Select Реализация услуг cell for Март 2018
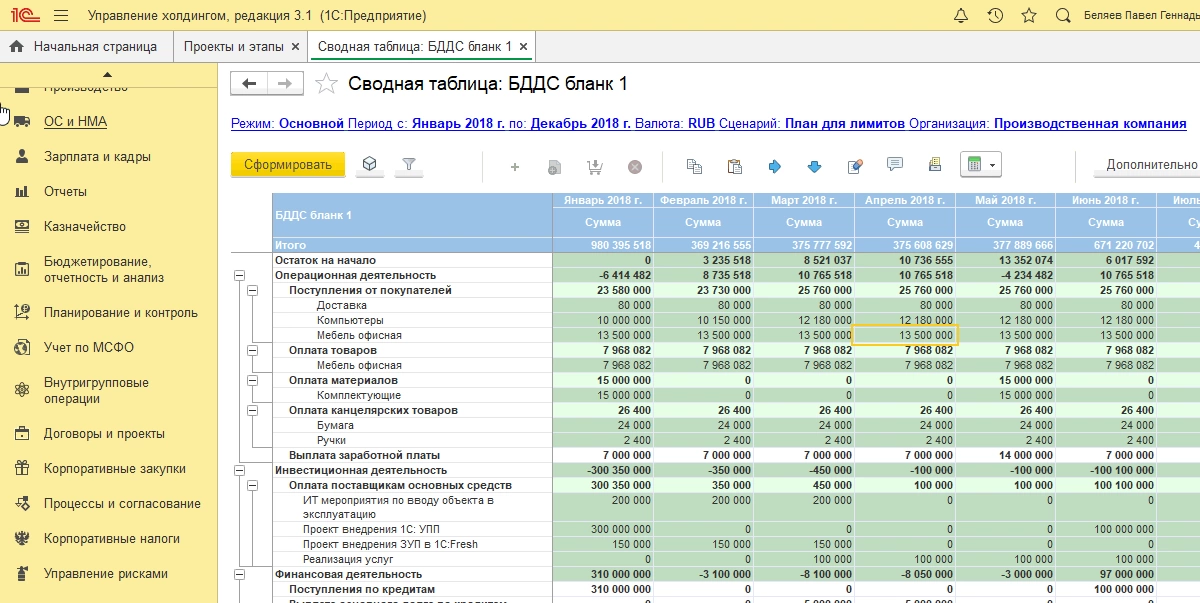Image resolution: width=1200 pixels, height=603 pixels. 803,559
